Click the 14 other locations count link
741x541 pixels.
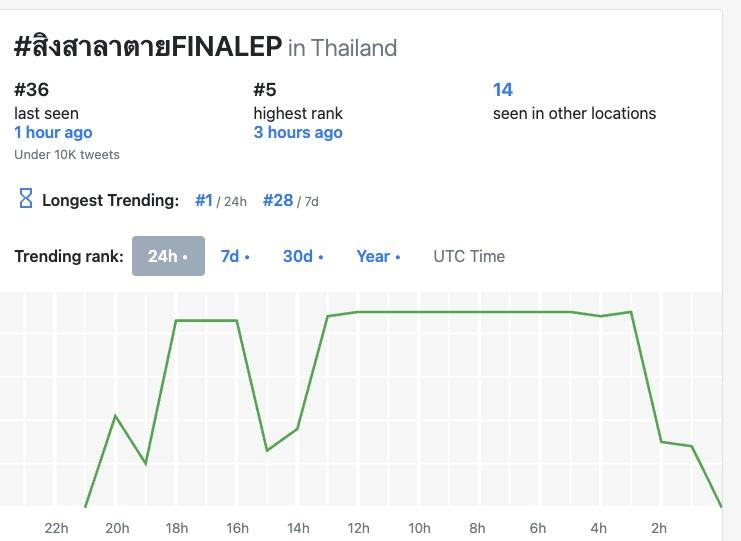click(x=503, y=90)
